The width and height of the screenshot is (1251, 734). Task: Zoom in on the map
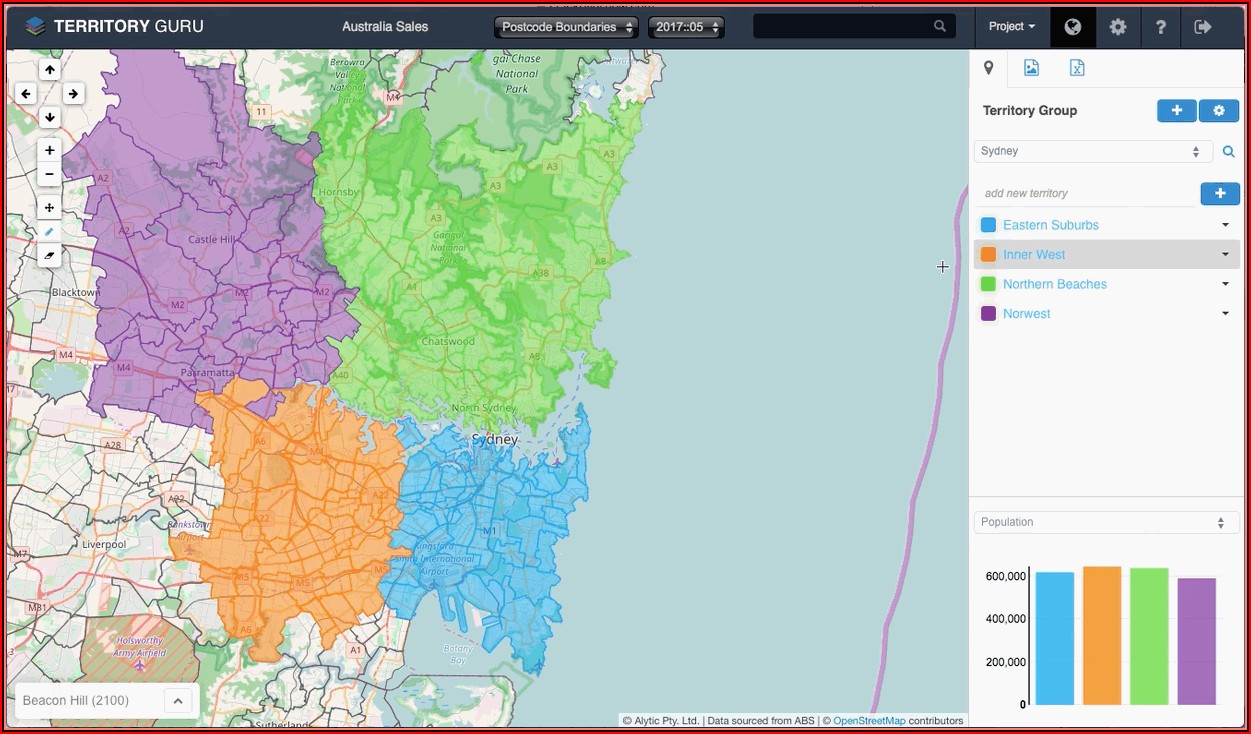click(50, 150)
